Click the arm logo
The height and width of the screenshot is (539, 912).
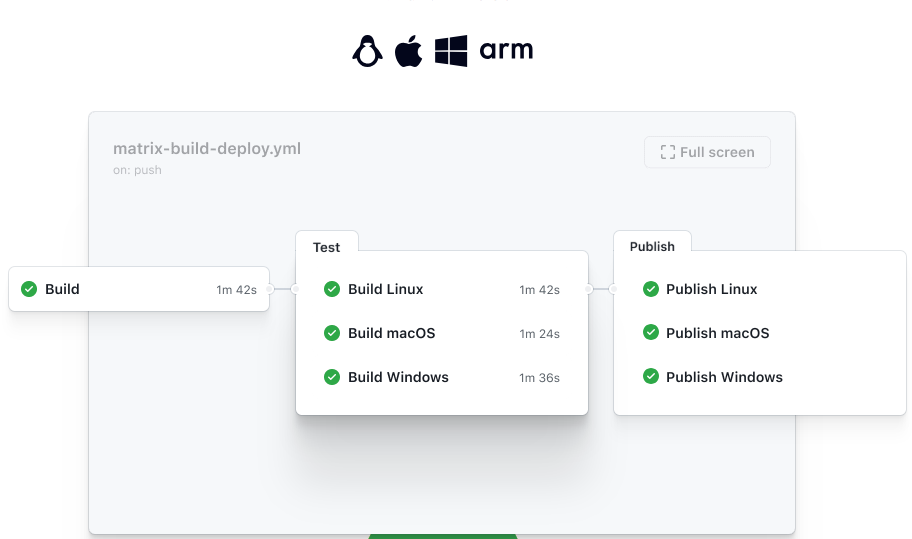pos(506,50)
